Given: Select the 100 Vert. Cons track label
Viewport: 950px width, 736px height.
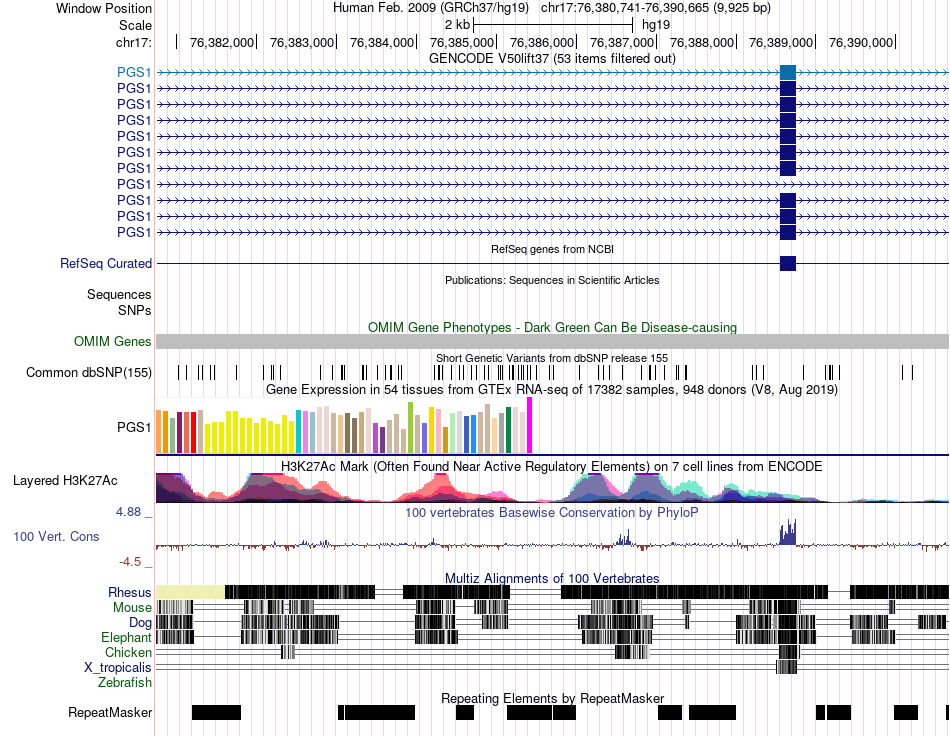Looking at the screenshot, I should click(56, 536).
